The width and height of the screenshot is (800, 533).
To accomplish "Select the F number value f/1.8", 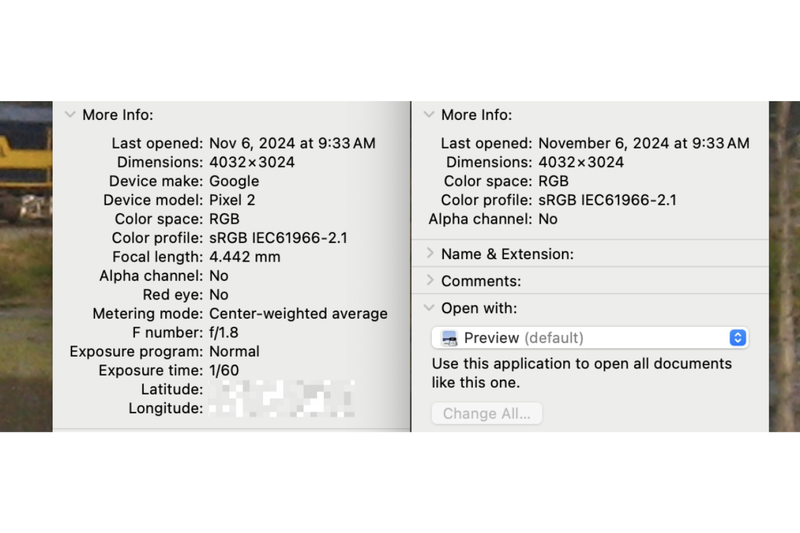I will [224, 332].
